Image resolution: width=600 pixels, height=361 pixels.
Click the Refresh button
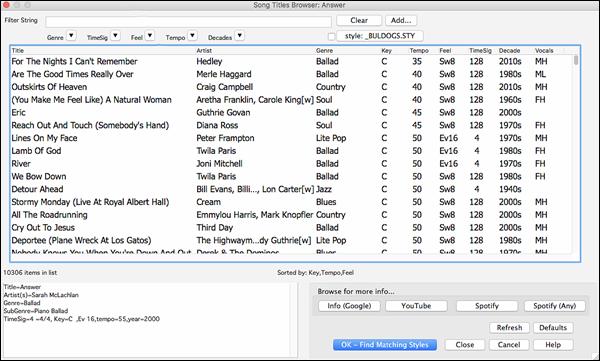(509, 328)
